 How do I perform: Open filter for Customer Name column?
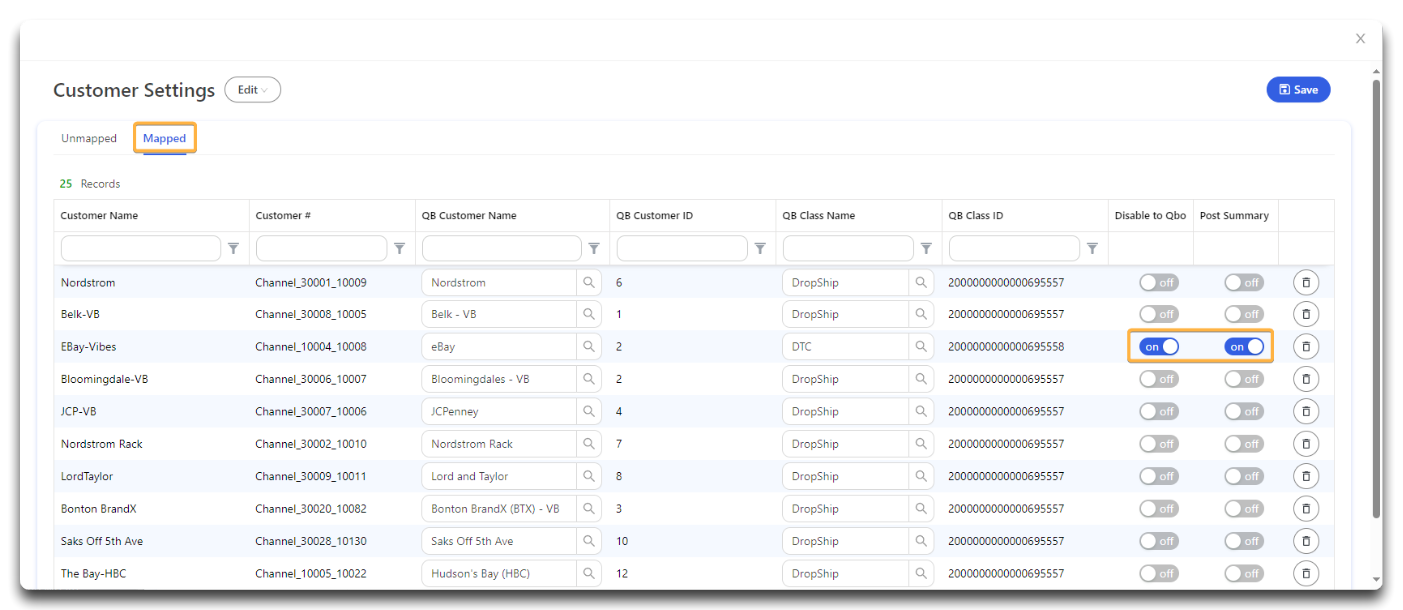coord(233,248)
